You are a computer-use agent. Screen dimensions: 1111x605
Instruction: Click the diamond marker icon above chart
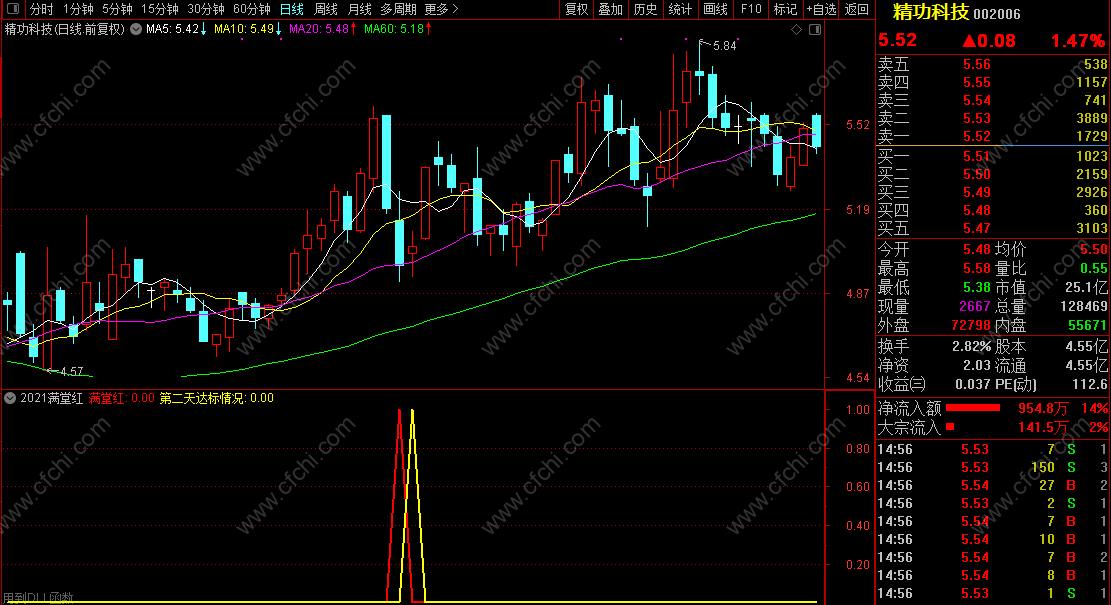796,29
